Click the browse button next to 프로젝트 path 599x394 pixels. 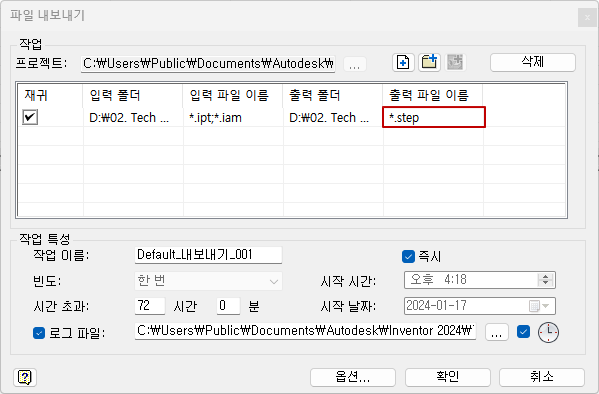point(355,64)
